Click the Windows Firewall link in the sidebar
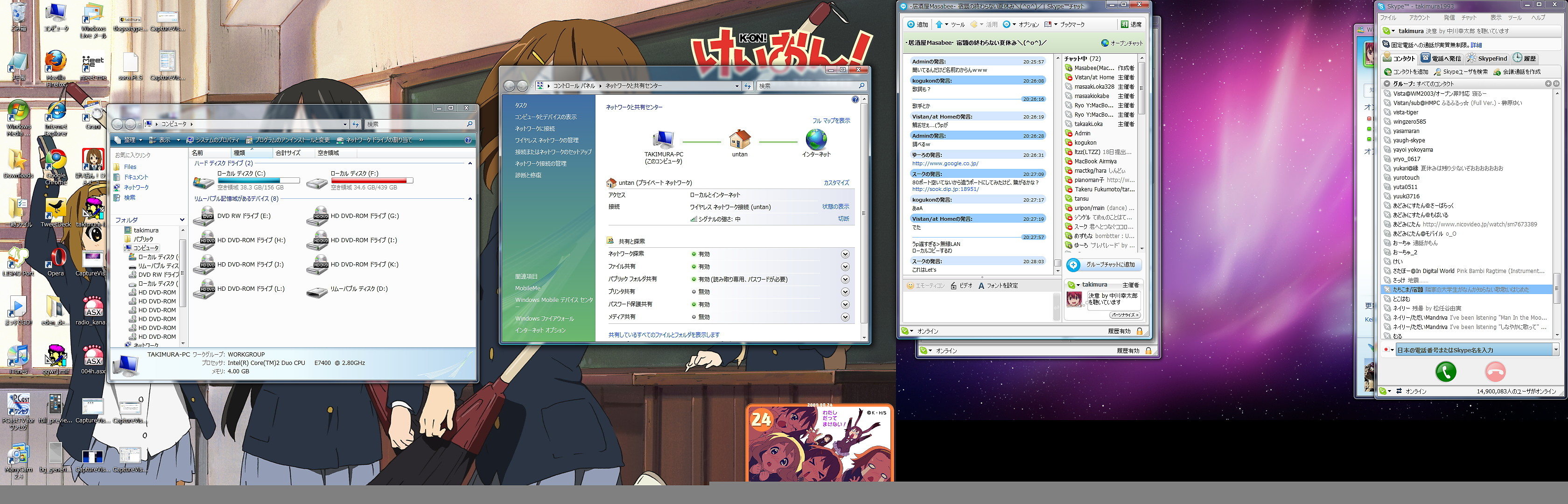The height and width of the screenshot is (504, 1568). [544, 318]
